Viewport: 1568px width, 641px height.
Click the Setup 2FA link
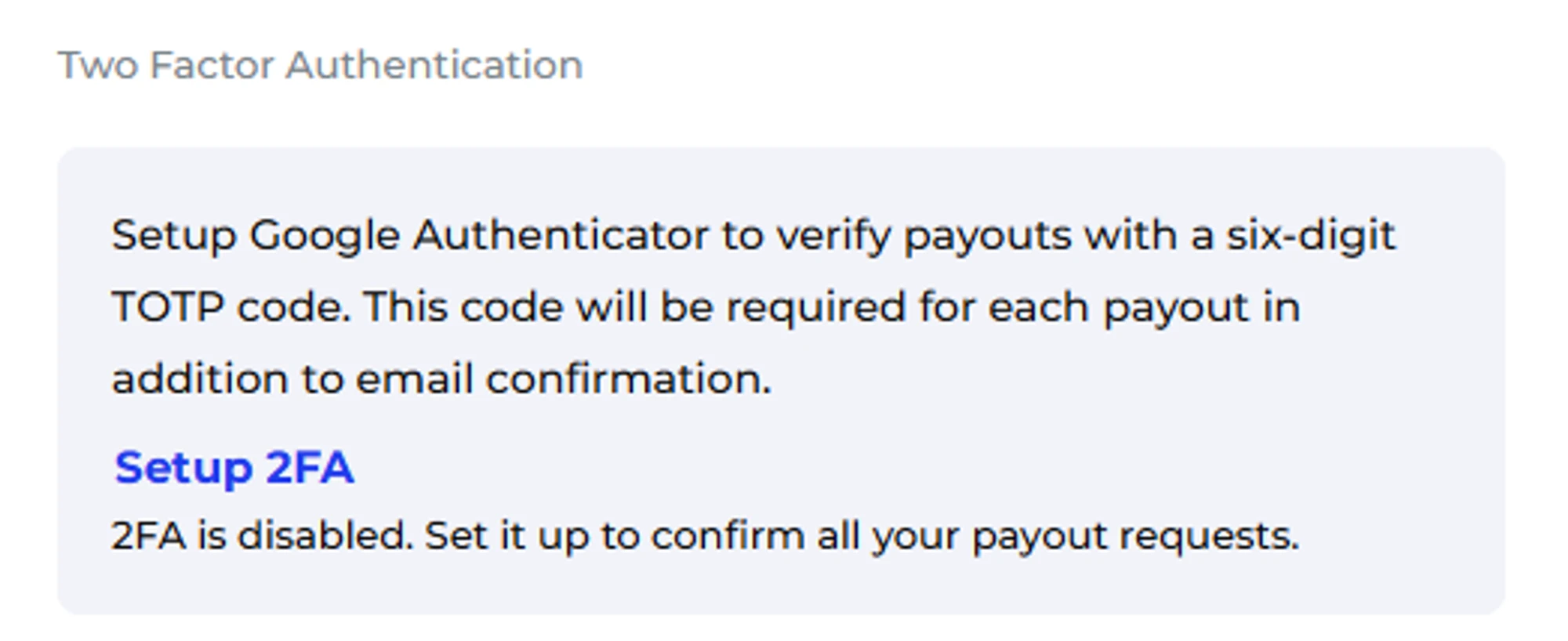(234, 468)
